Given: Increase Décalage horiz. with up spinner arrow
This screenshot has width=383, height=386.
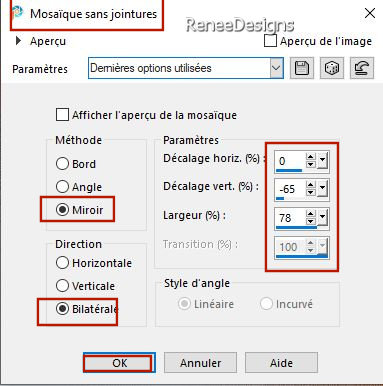Looking at the screenshot, I should [x=310, y=157].
